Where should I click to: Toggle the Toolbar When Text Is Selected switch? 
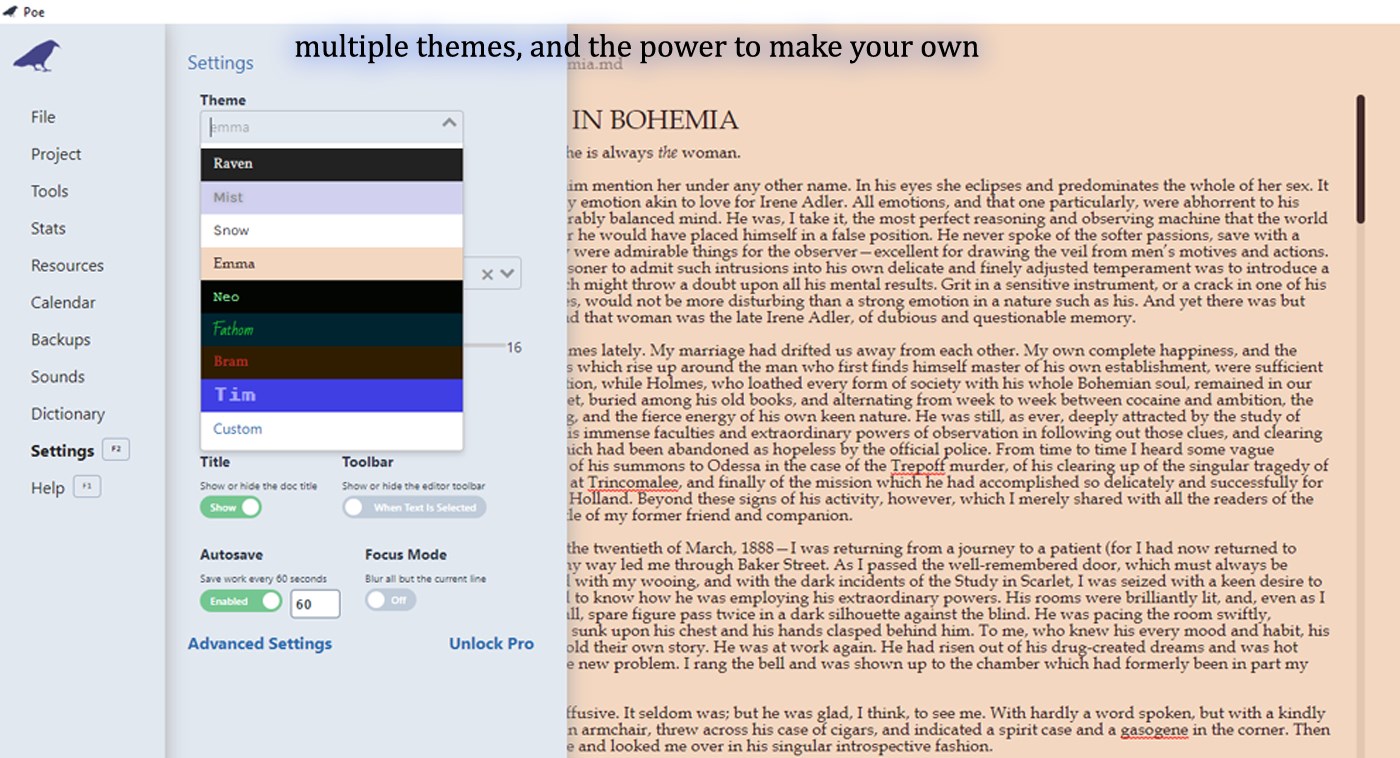(x=414, y=507)
